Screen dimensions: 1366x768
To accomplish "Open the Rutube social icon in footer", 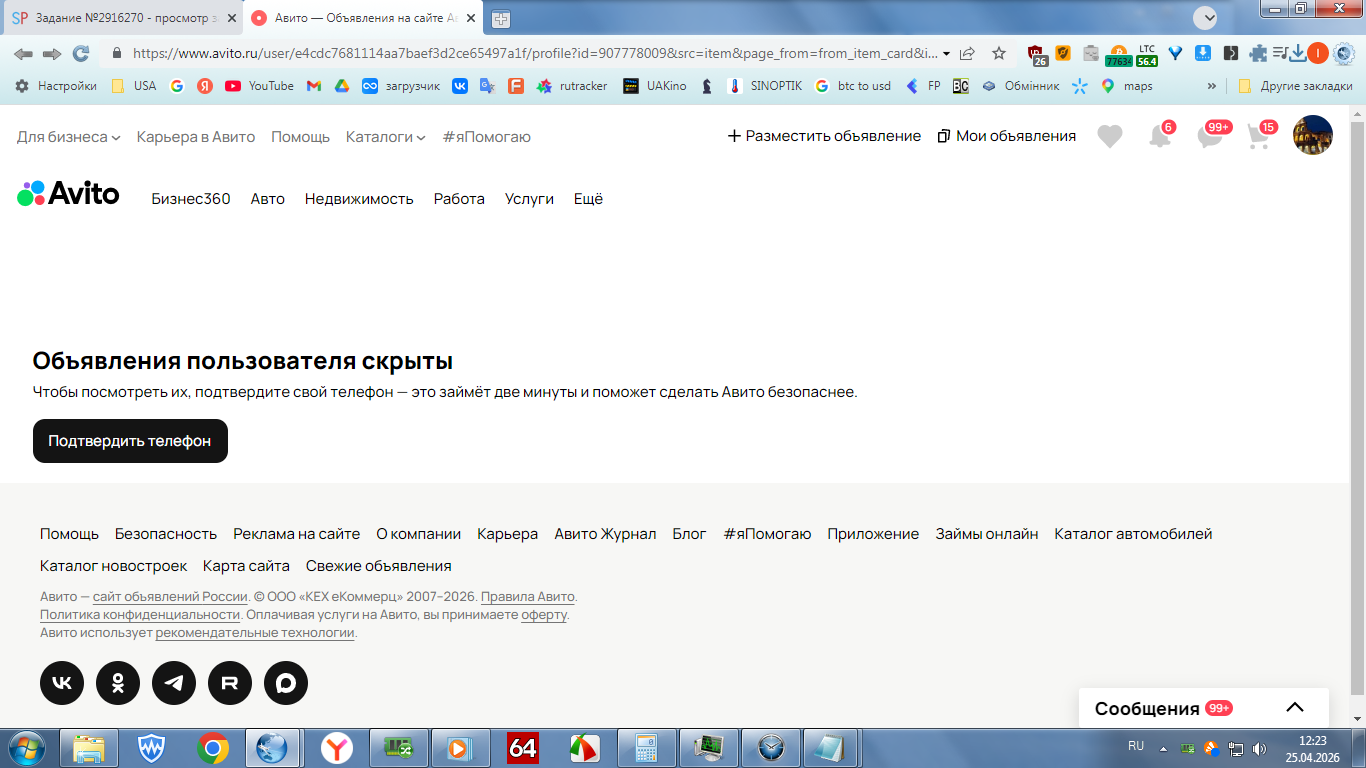I will [230, 683].
